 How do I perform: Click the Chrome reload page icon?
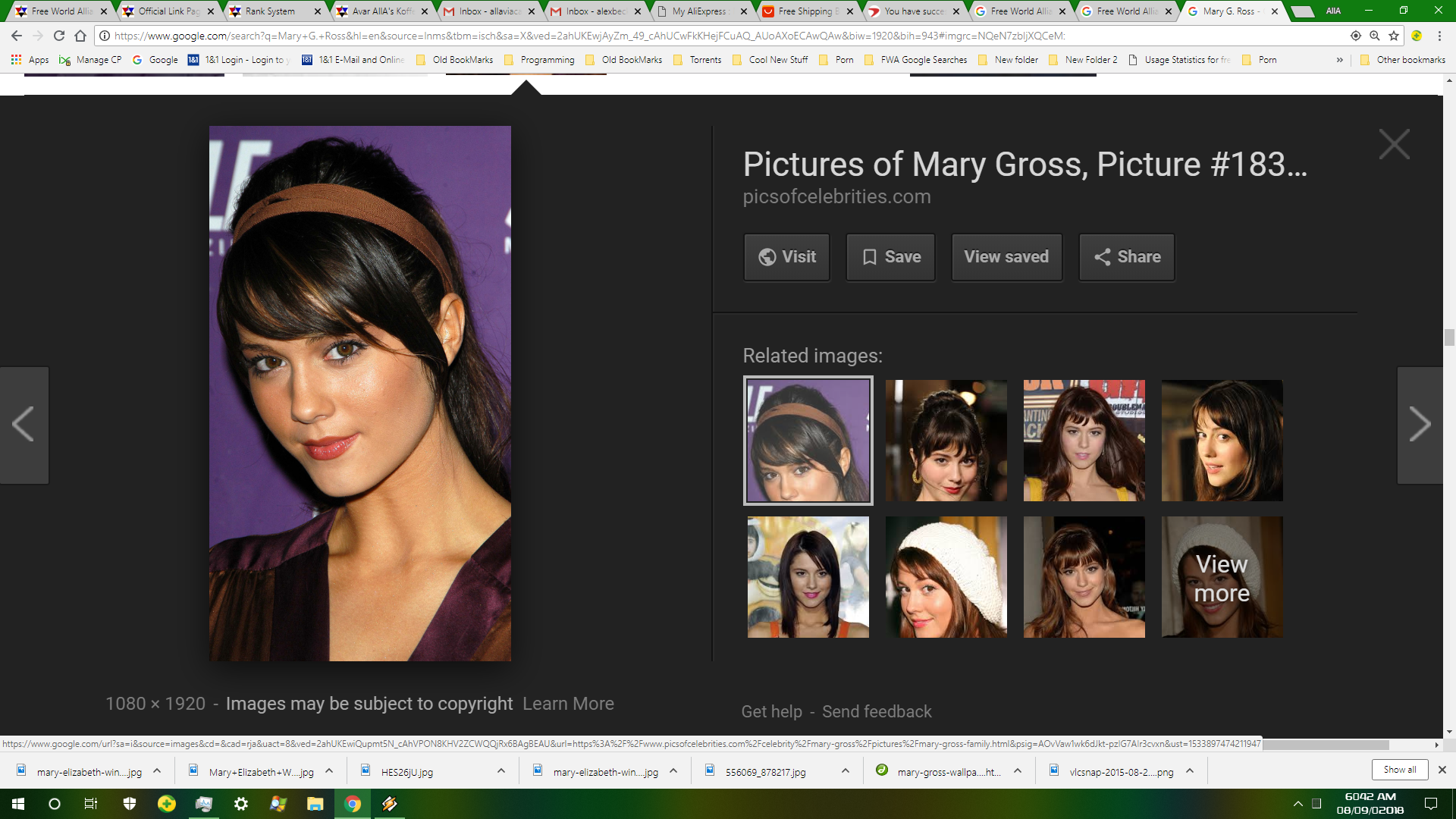(59, 36)
